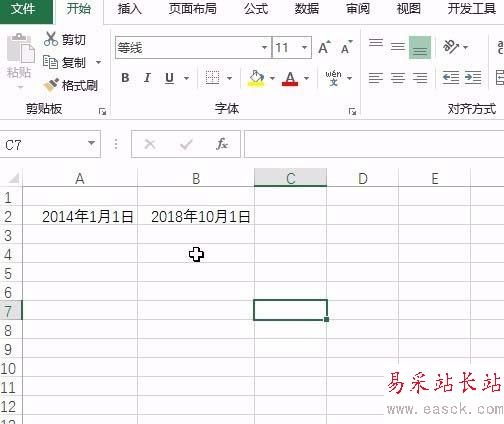Screen dimensions: 504x424
Task: Select cell with 2014年1月1日
Action: [x=80, y=216]
